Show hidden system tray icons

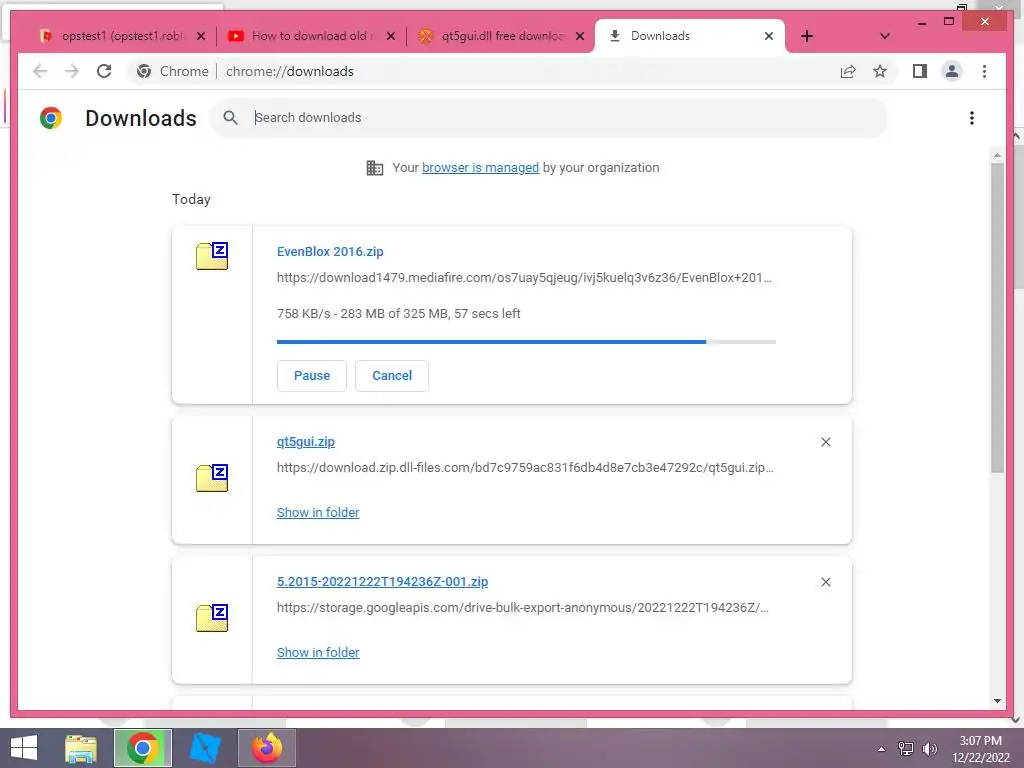[882, 748]
